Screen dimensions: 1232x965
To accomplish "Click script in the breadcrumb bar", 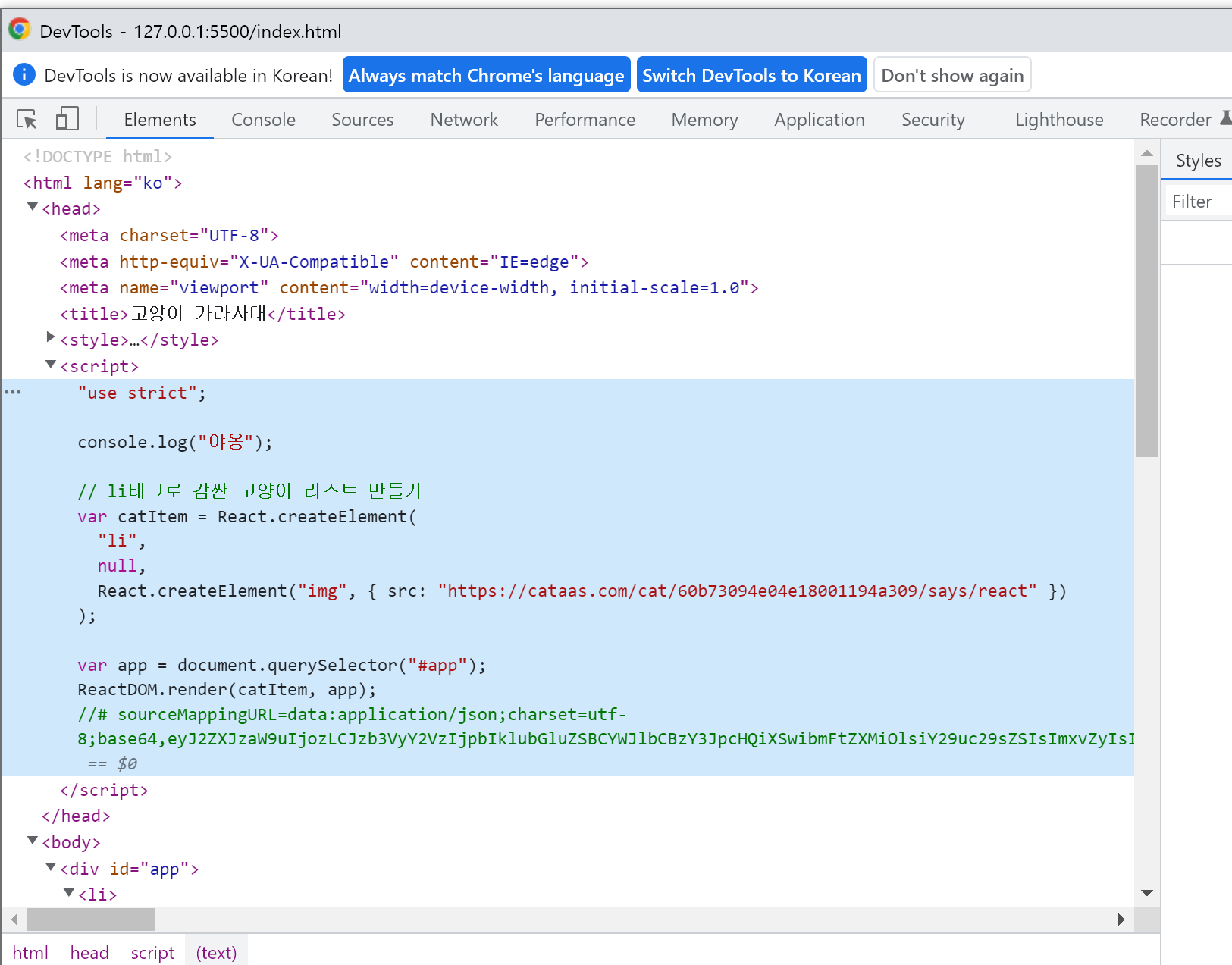I will coord(152,953).
